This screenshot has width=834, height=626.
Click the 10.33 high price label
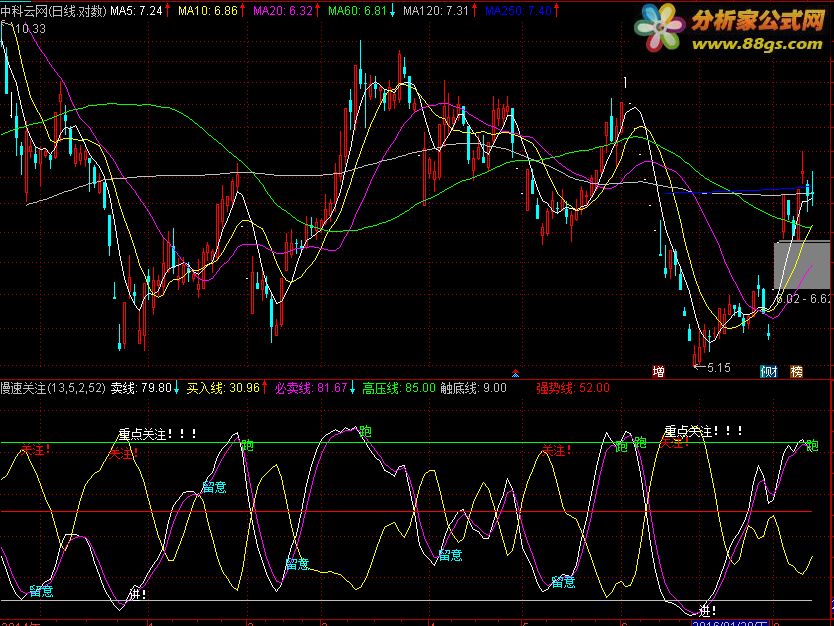point(30,29)
